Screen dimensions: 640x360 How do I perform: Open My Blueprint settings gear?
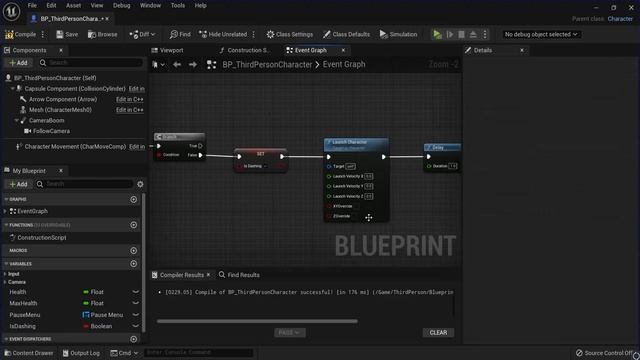[x=140, y=184]
